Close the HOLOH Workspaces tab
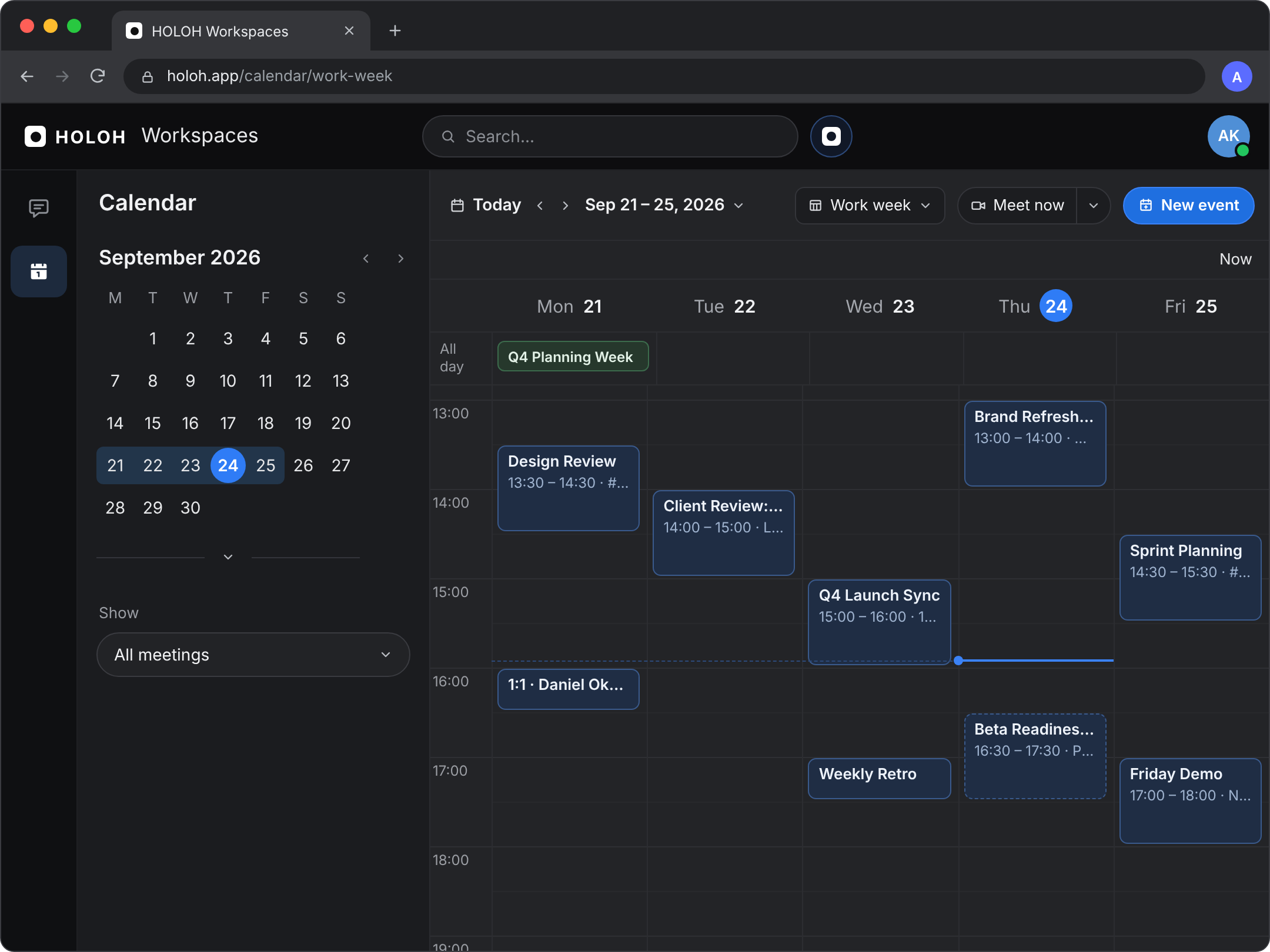The image size is (1270, 952). pos(349,31)
